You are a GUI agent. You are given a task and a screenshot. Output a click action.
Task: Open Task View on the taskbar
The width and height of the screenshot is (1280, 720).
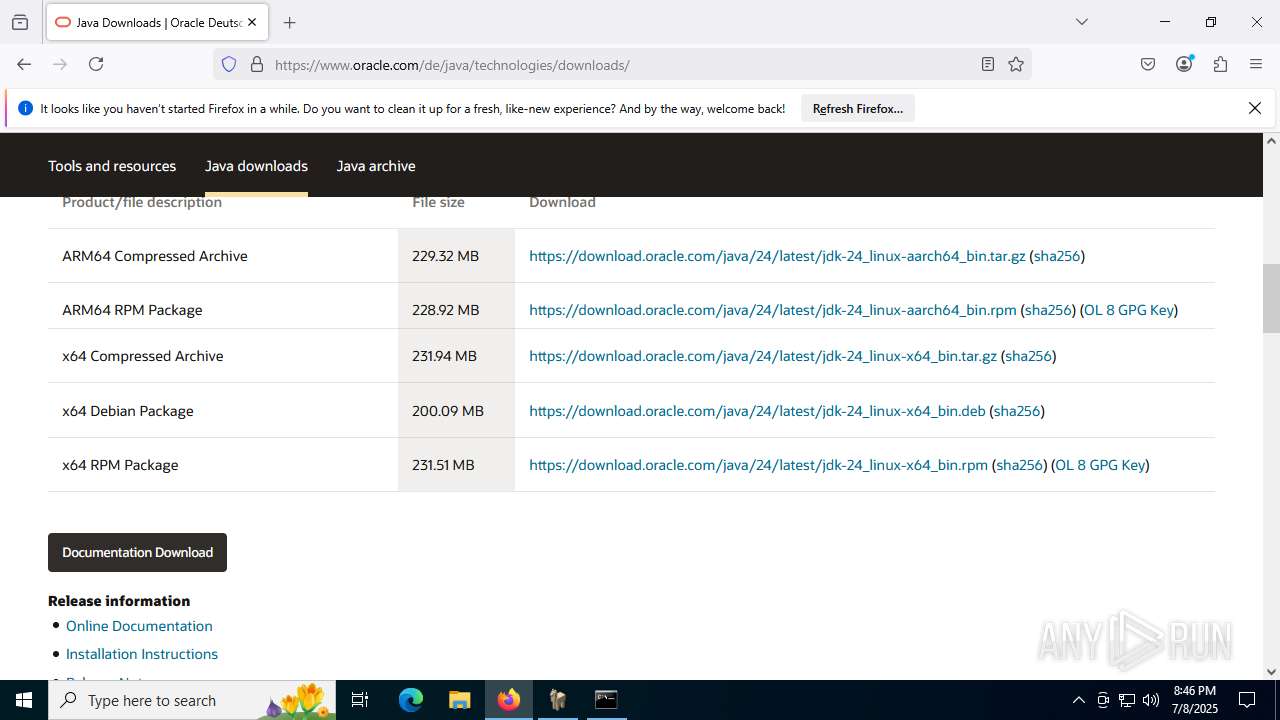coord(360,700)
